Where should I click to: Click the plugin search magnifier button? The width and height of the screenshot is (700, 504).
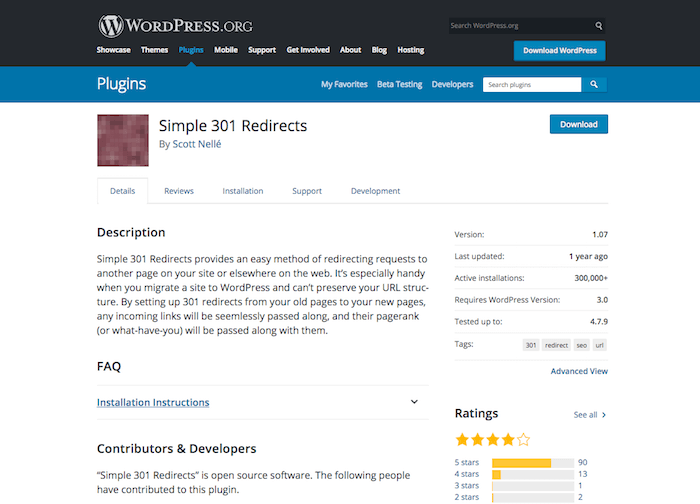pyautogui.click(x=594, y=84)
